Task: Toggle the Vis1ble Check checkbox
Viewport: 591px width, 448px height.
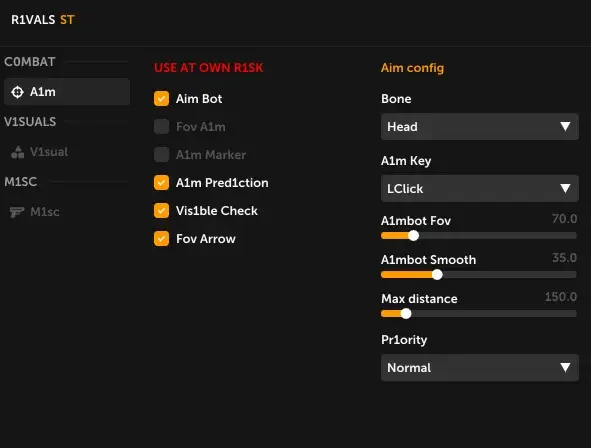Action: point(161,211)
